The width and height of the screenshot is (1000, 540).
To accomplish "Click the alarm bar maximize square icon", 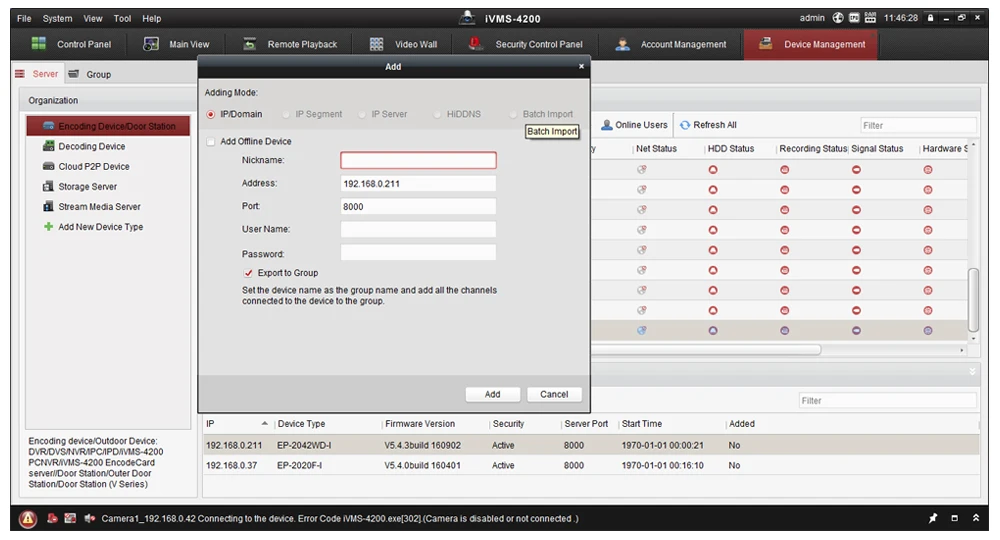I will [x=955, y=518].
